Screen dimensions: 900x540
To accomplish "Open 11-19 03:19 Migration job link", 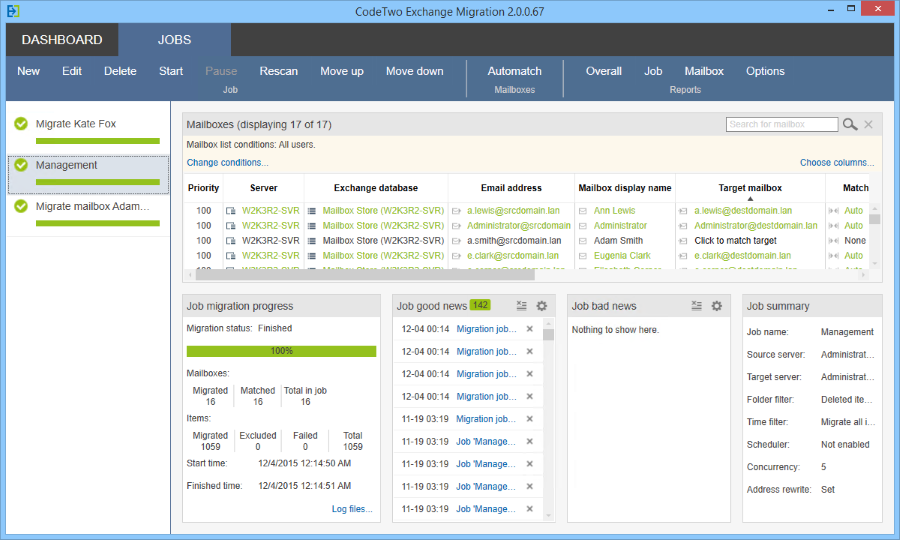I will click(486, 419).
